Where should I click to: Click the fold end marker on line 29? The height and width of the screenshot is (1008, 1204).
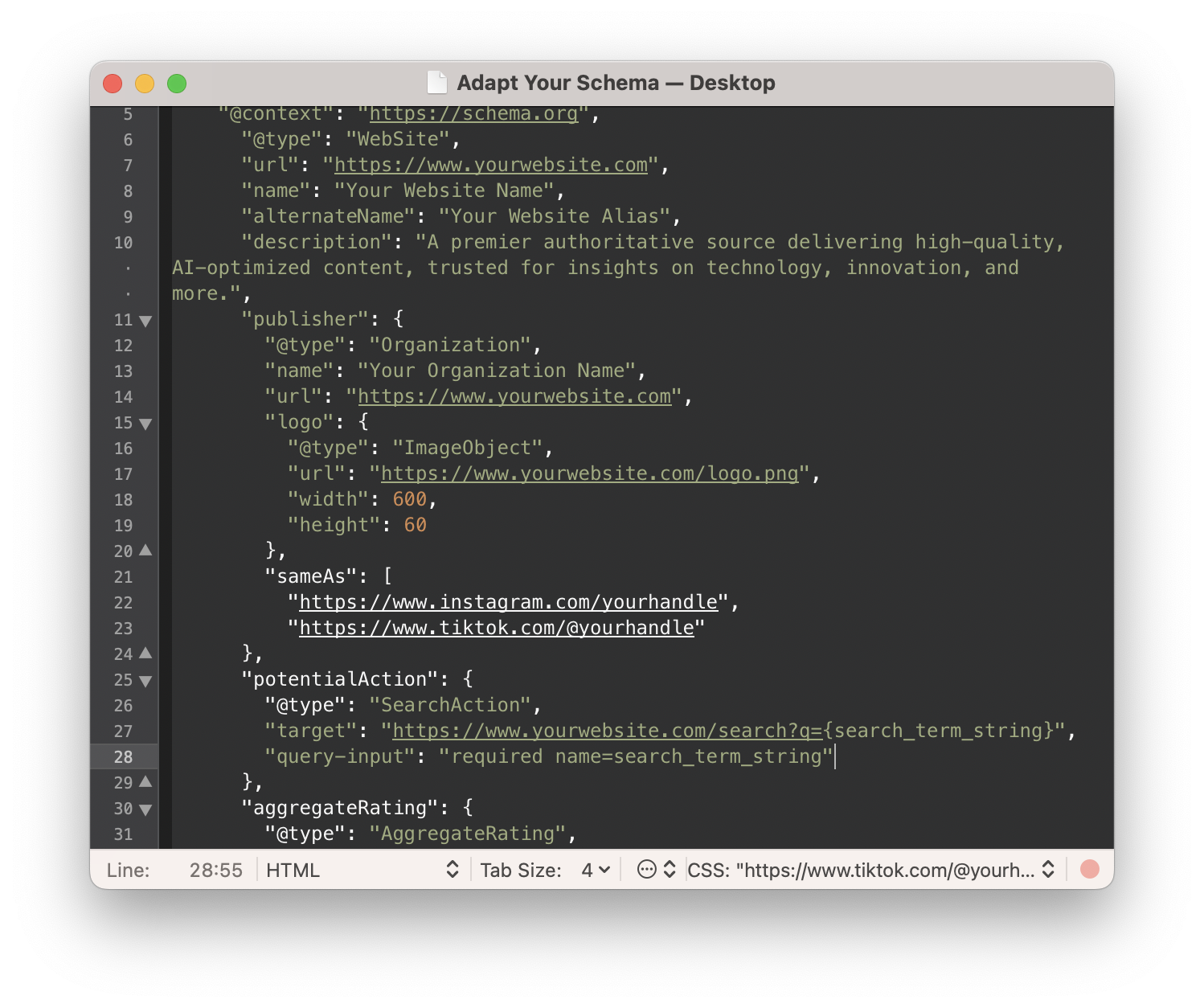click(x=145, y=782)
